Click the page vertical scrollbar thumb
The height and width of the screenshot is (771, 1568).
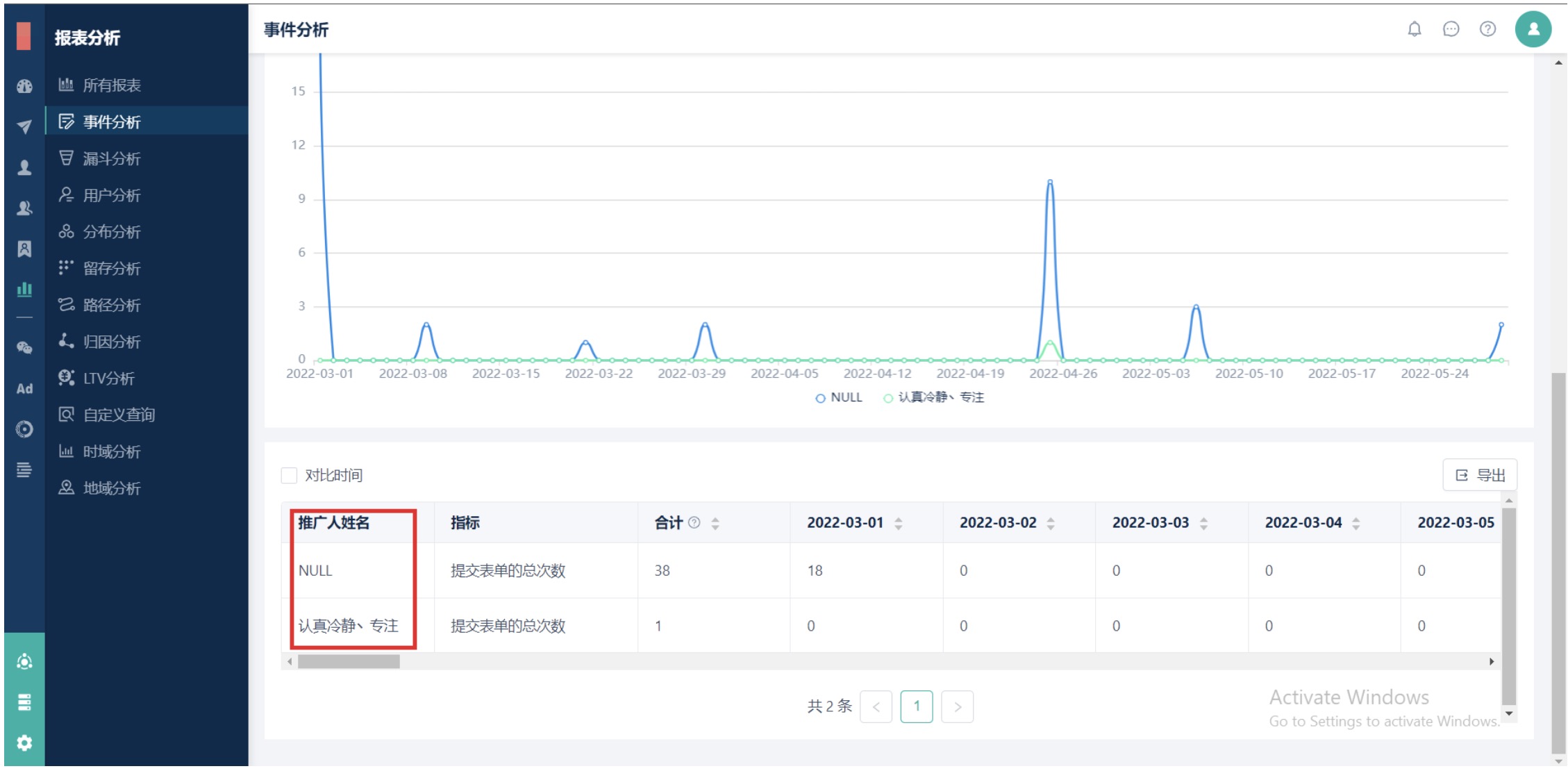(1559, 563)
